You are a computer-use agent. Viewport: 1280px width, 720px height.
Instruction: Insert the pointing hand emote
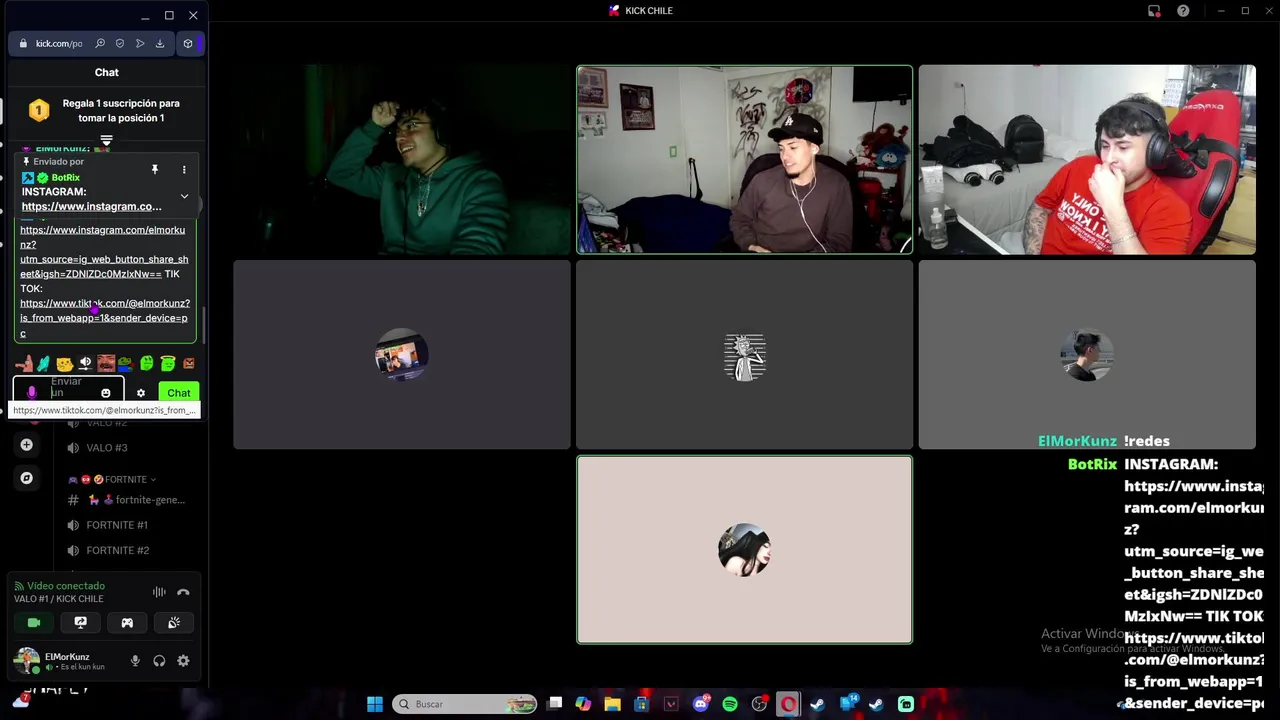point(24,364)
